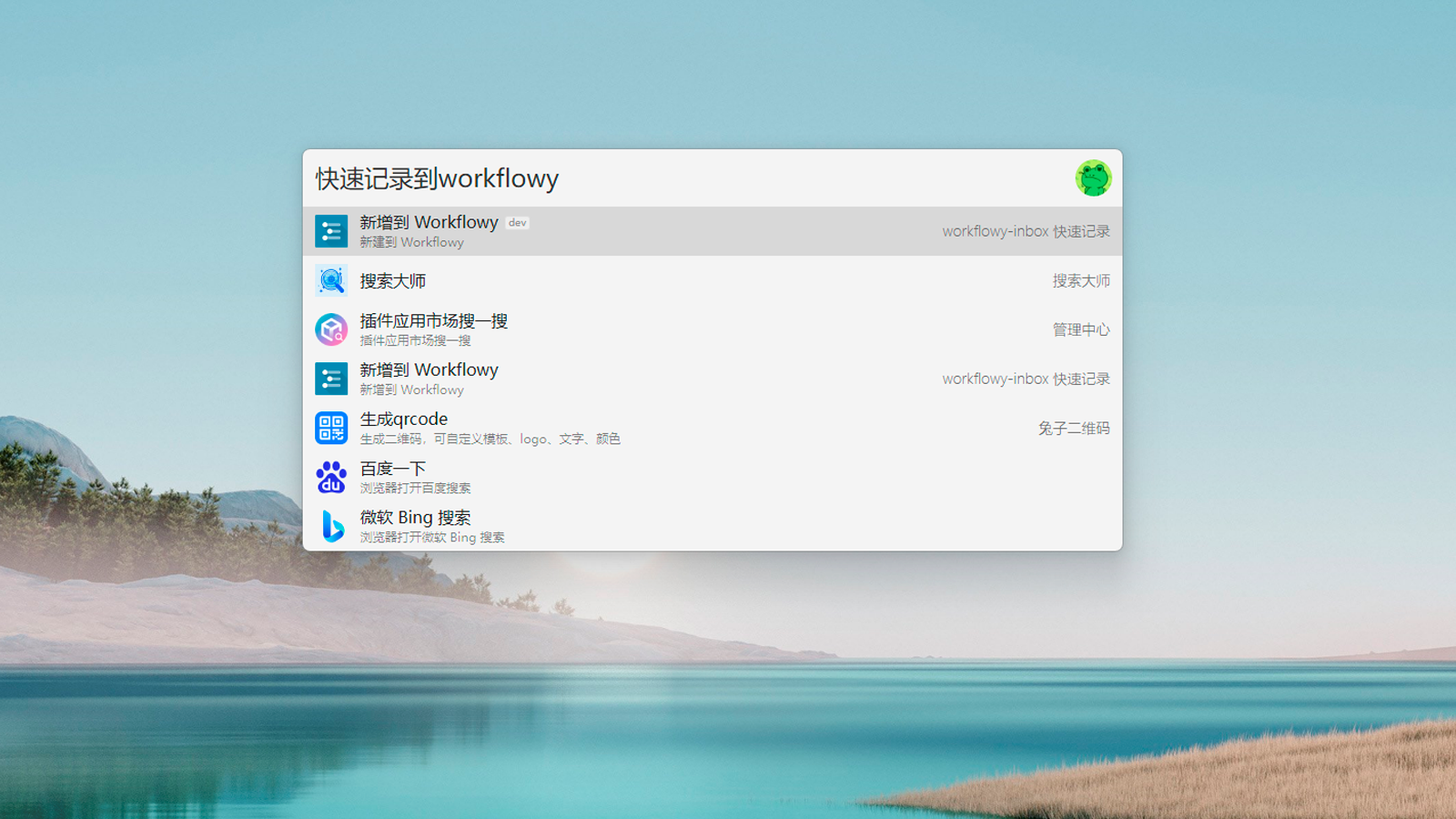Focus the search field containing 快速记录到workflowy

[687, 178]
